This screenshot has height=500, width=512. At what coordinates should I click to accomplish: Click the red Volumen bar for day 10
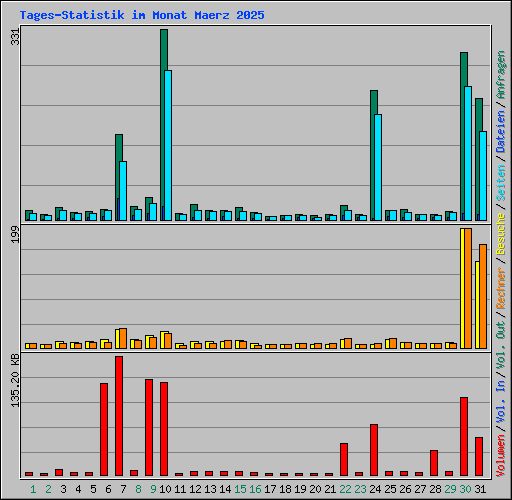point(164,429)
